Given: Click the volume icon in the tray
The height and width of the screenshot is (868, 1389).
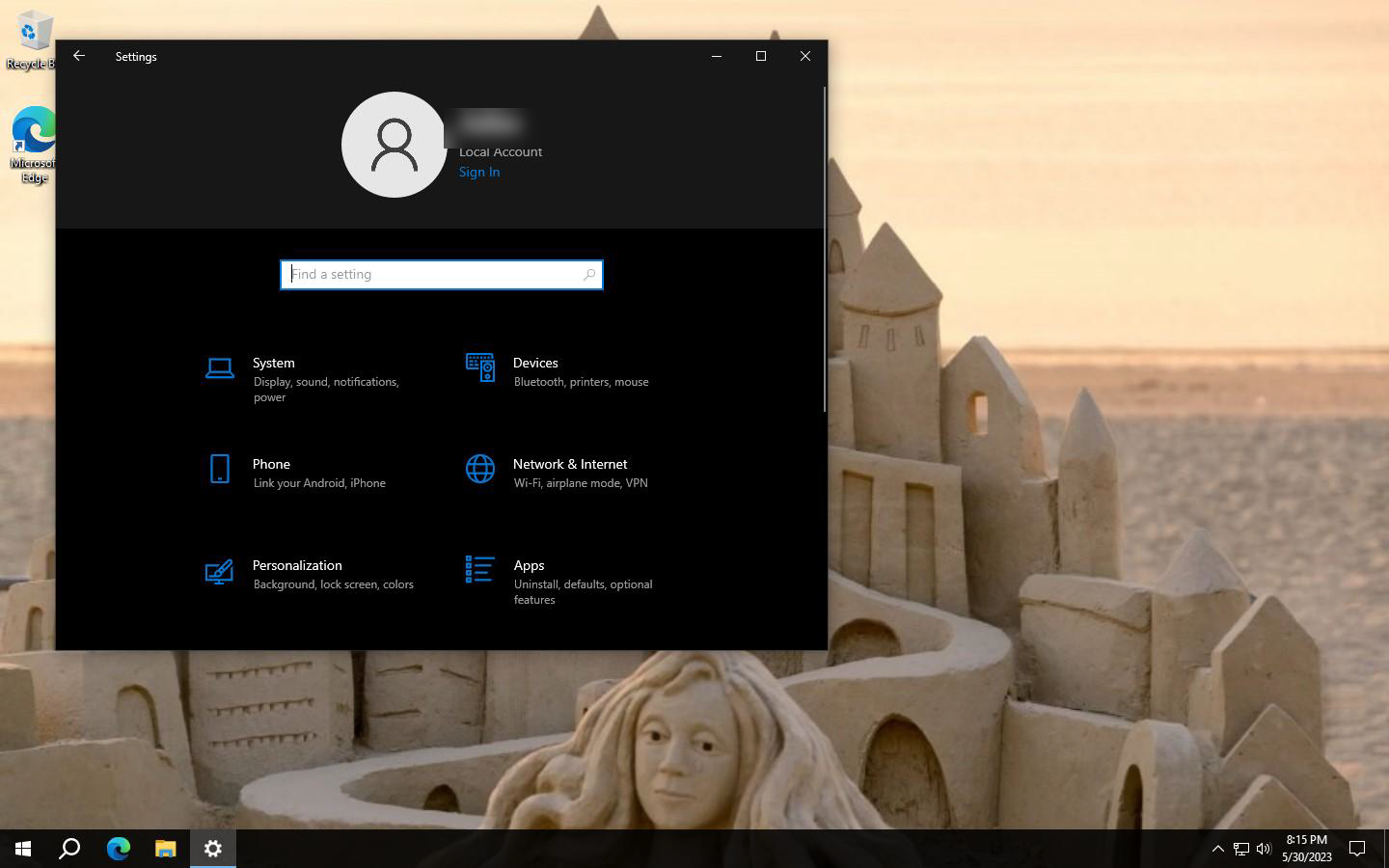Looking at the screenshot, I should [x=1264, y=849].
